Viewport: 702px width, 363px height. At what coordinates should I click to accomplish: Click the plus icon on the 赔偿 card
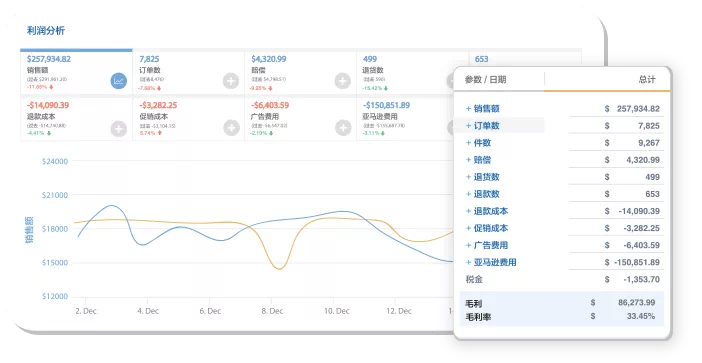343,81
